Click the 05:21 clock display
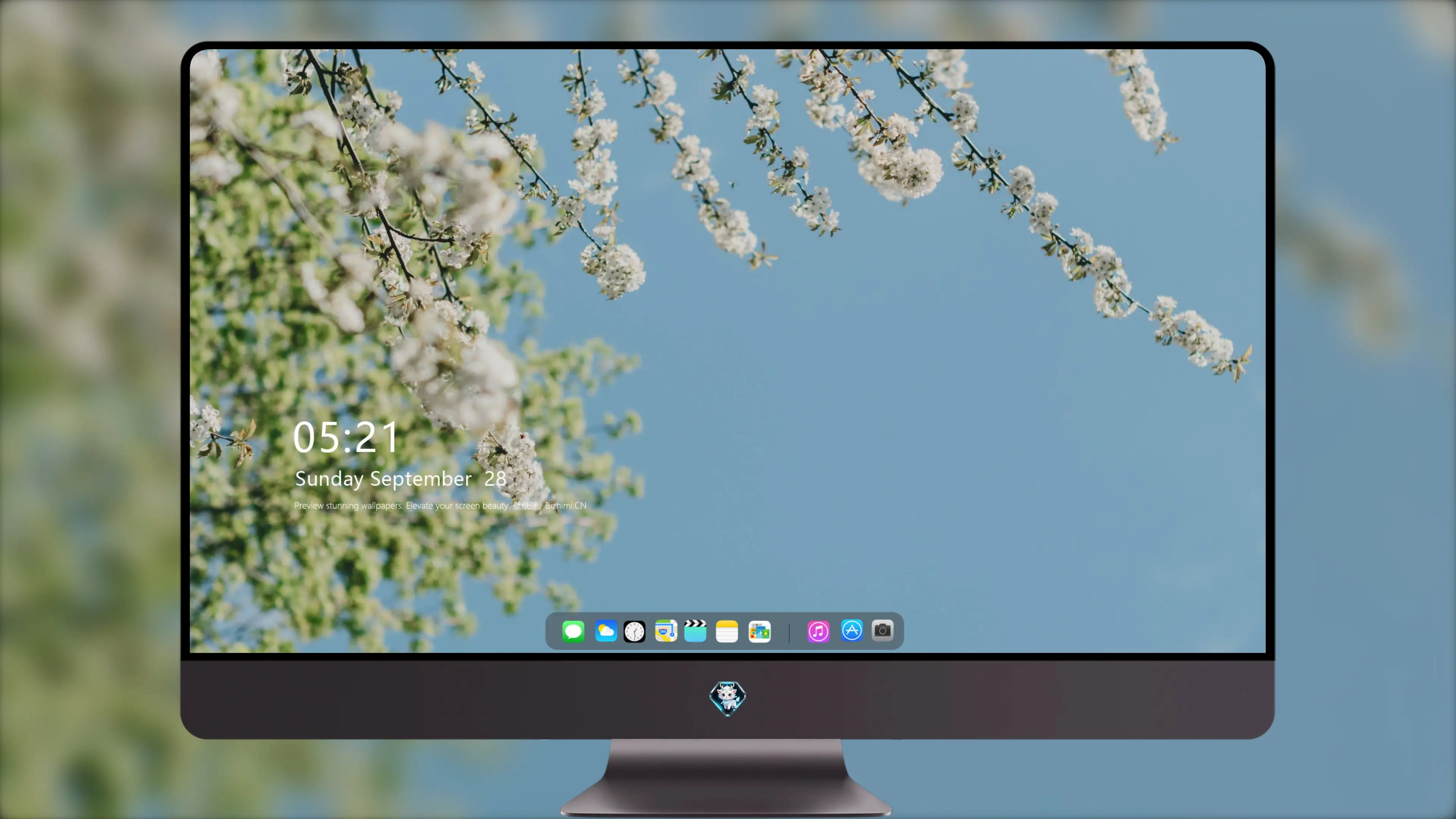The image size is (1456, 819). (x=345, y=438)
